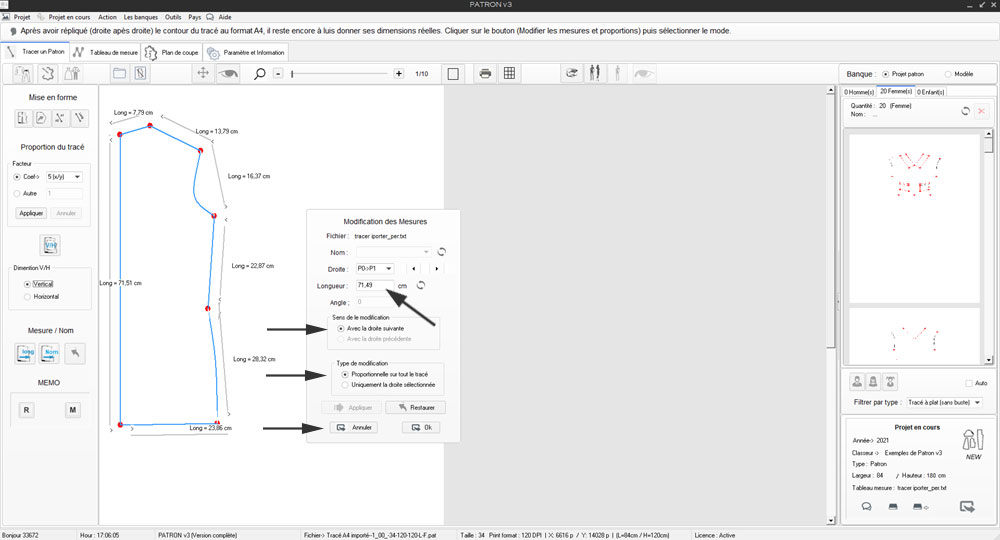Enable the Auto checkbox
The width and height of the screenshot is (1000, 540).
click(968, 383)
